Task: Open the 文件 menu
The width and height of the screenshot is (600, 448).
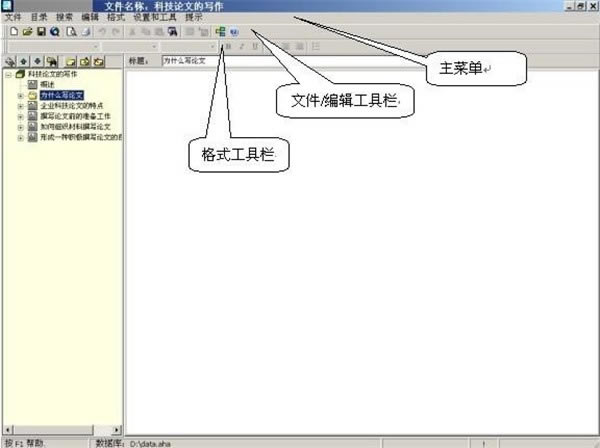Action: [13, 17]
